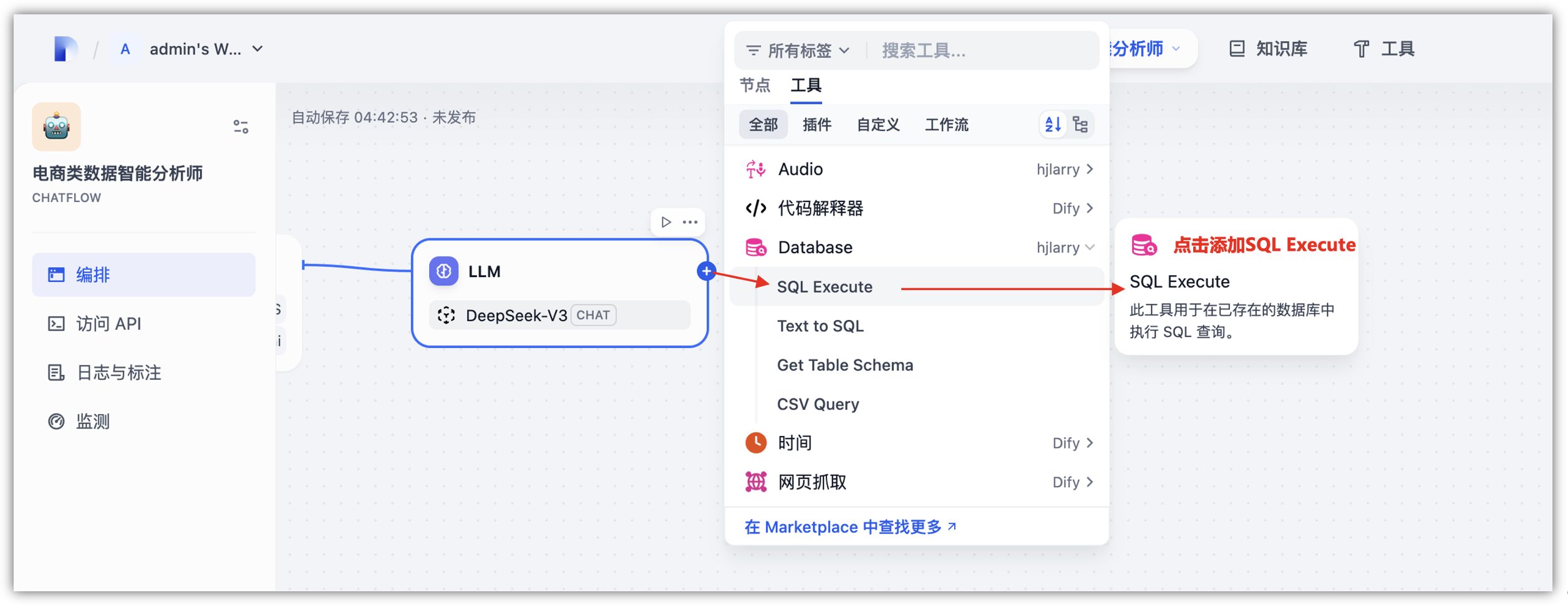Expand the 代码解释器 tool group

917,208
